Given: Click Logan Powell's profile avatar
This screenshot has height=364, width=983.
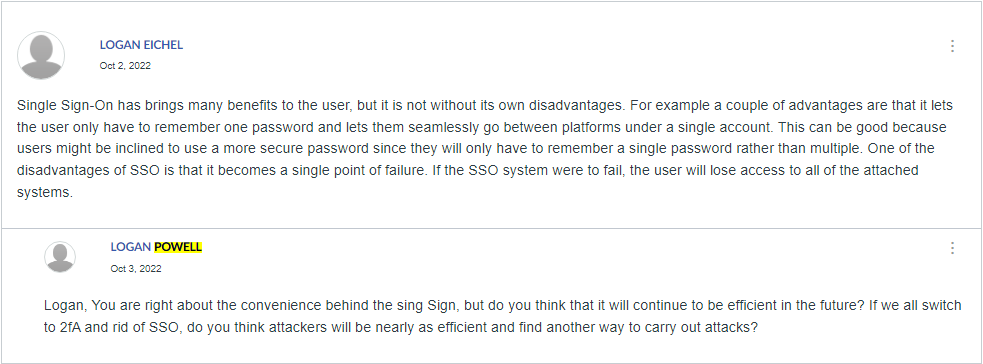Looking at the screenshot, I should tap(60, 257).
